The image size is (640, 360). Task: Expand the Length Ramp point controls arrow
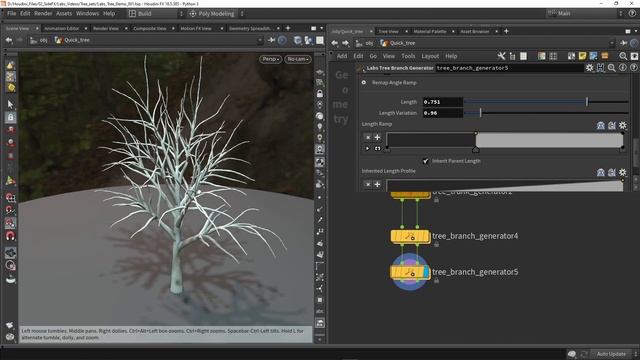coord(367,149)
